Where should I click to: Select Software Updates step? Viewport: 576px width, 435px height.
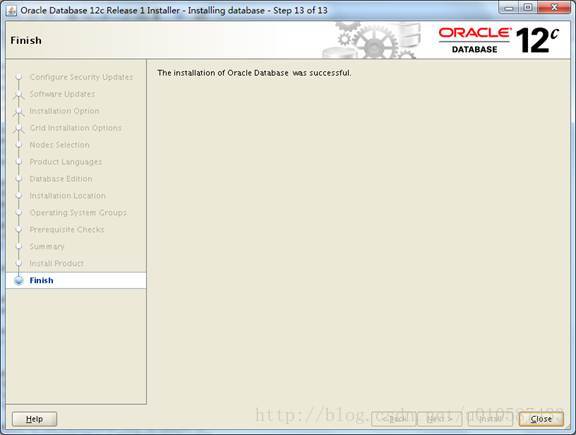[x=62, y=94]
